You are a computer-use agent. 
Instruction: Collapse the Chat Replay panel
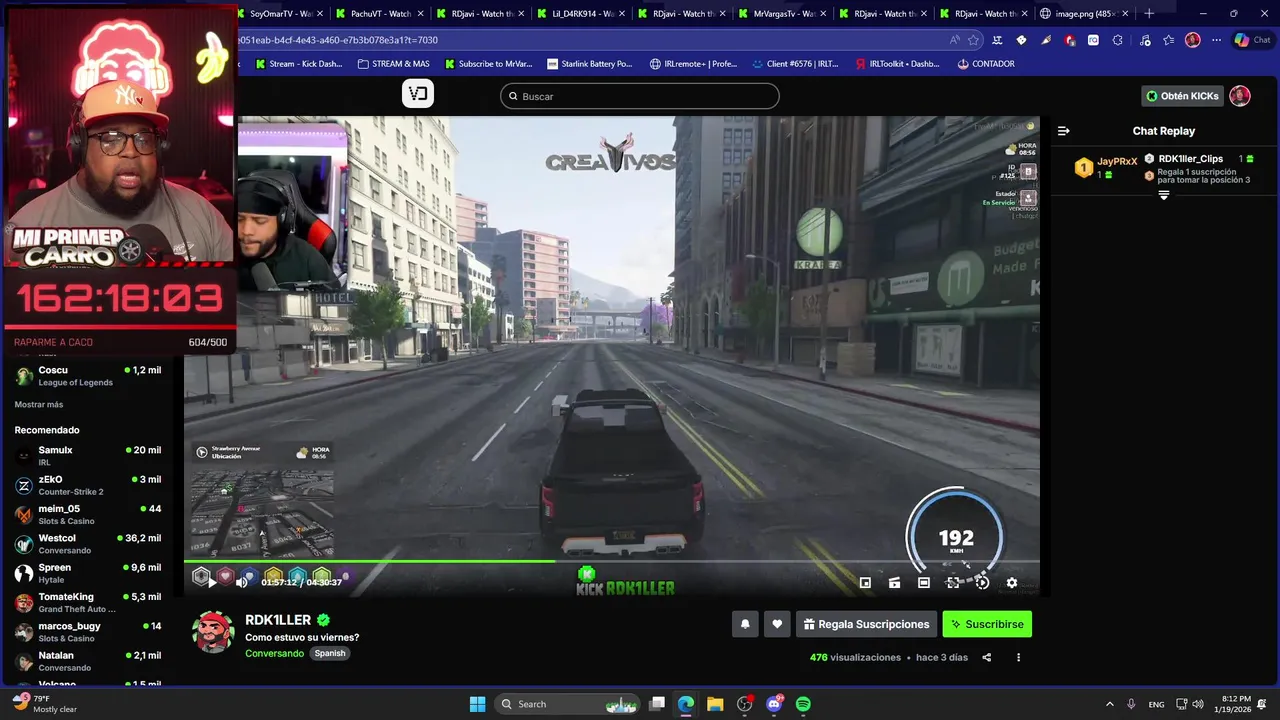click(1064, 131)
